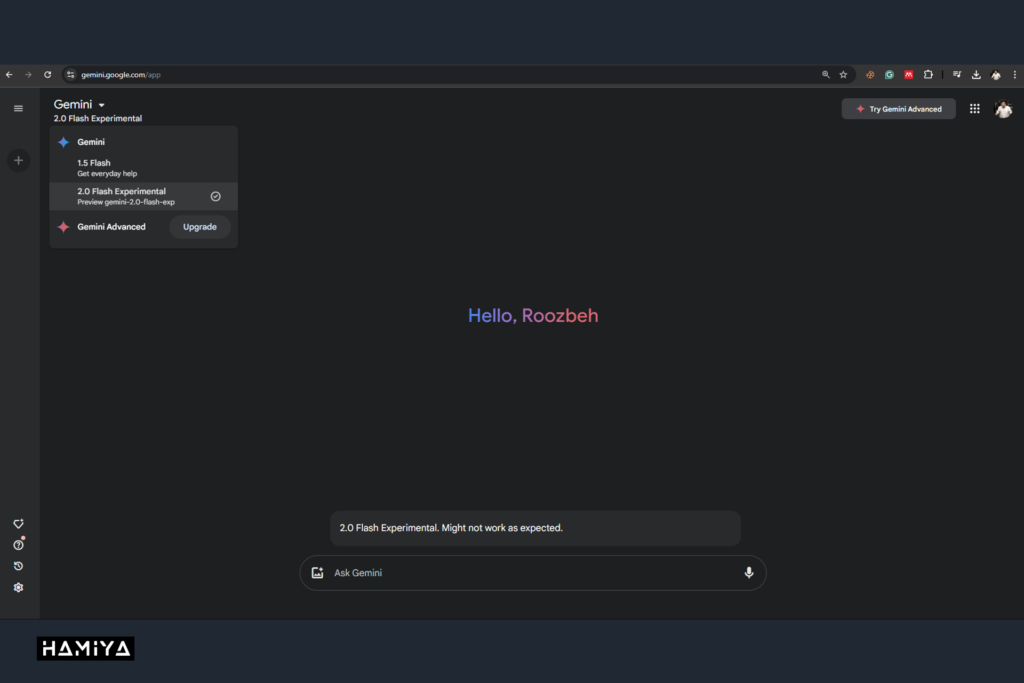Screen dimensions: 1024x683
Task: Upload an image with the image icon
Action: (x=317, y=573)
